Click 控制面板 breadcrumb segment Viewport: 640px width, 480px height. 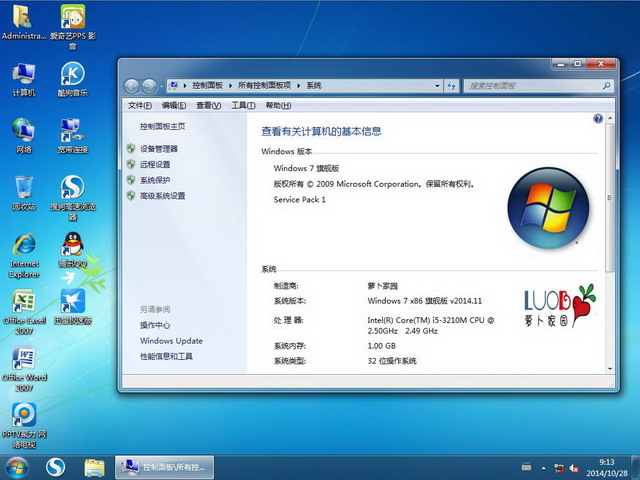point(207,85)
